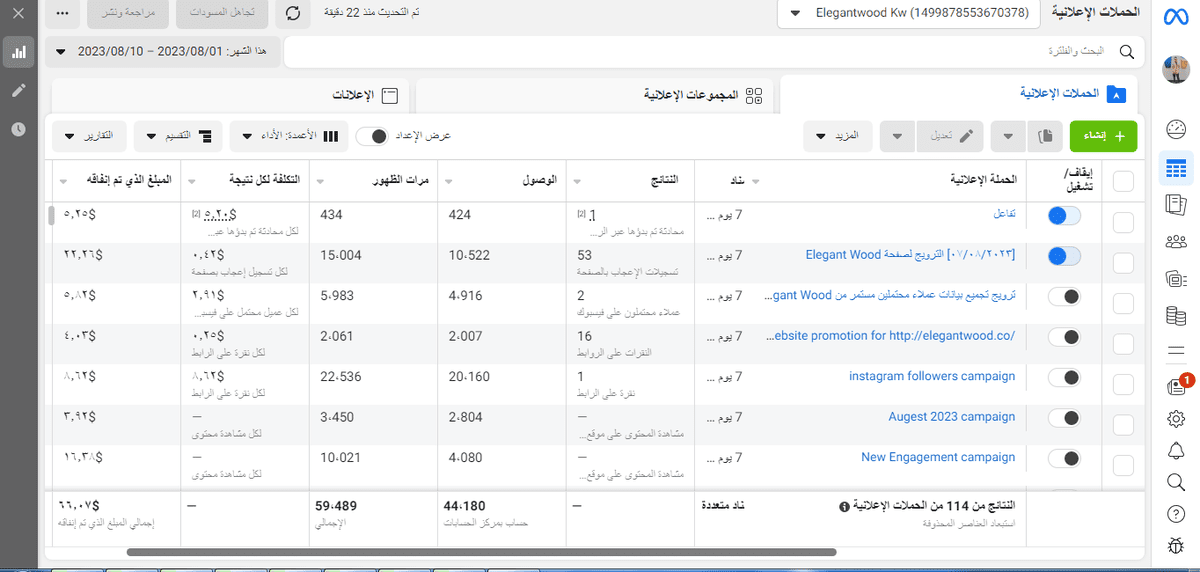Open the notifications bell icon
Image resolution: width=1200 pixels, height=572 pixels.
click(x=1175, y=450)
